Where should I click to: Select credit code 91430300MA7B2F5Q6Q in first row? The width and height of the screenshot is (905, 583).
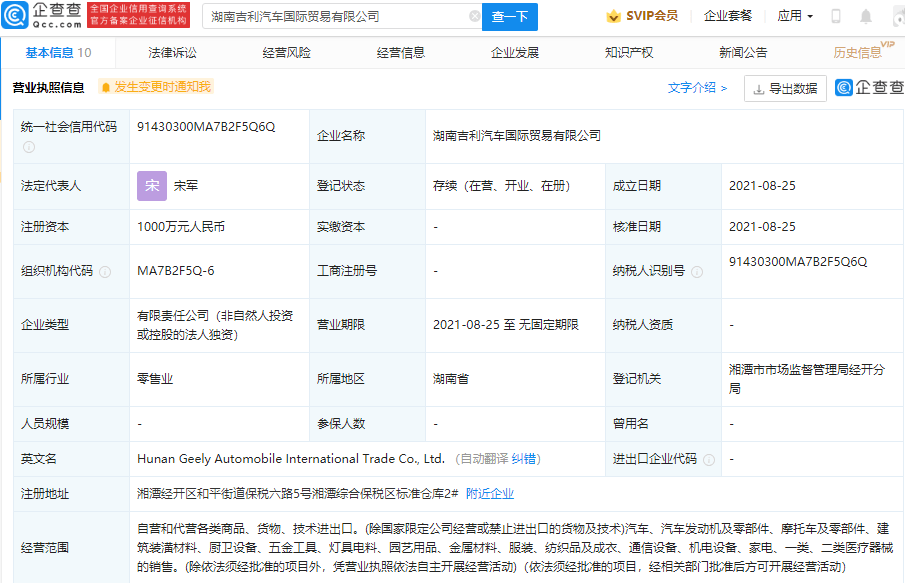[206, 127]
